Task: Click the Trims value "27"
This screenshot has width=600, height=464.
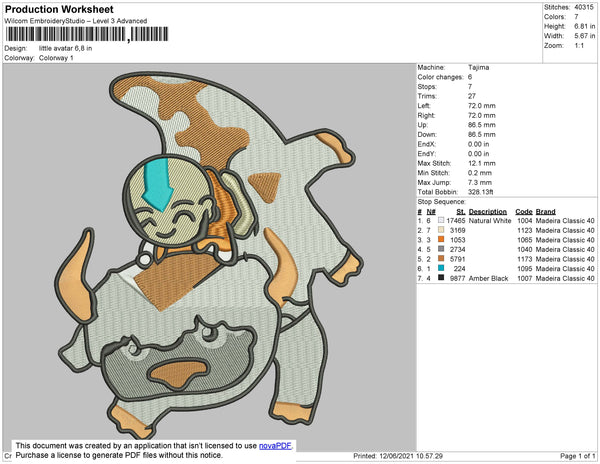Action: click(x=472, y=96)
